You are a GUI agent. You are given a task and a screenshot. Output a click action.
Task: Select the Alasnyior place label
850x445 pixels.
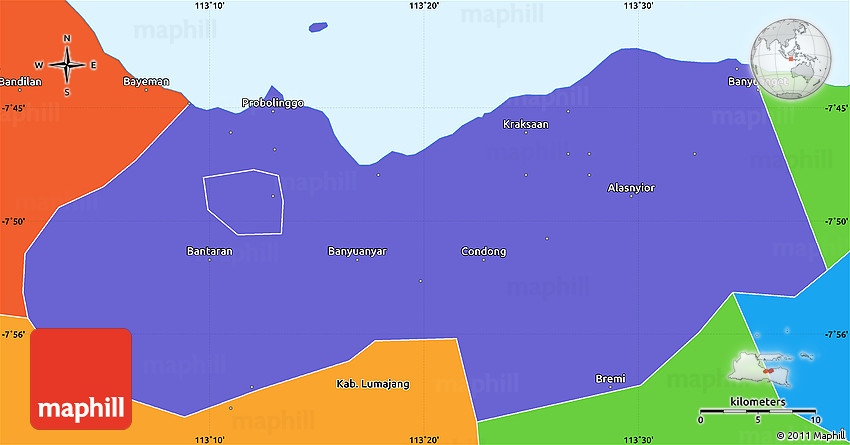[631, 187]
